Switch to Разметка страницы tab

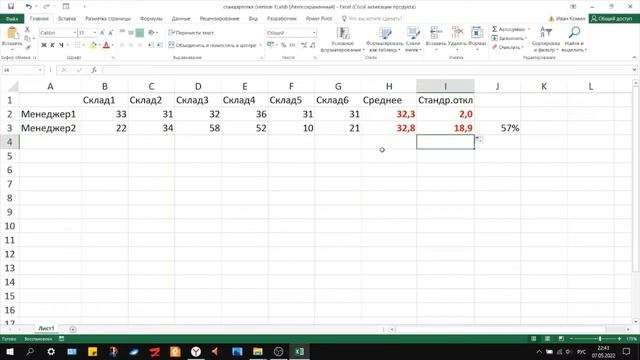click(108, 18)
